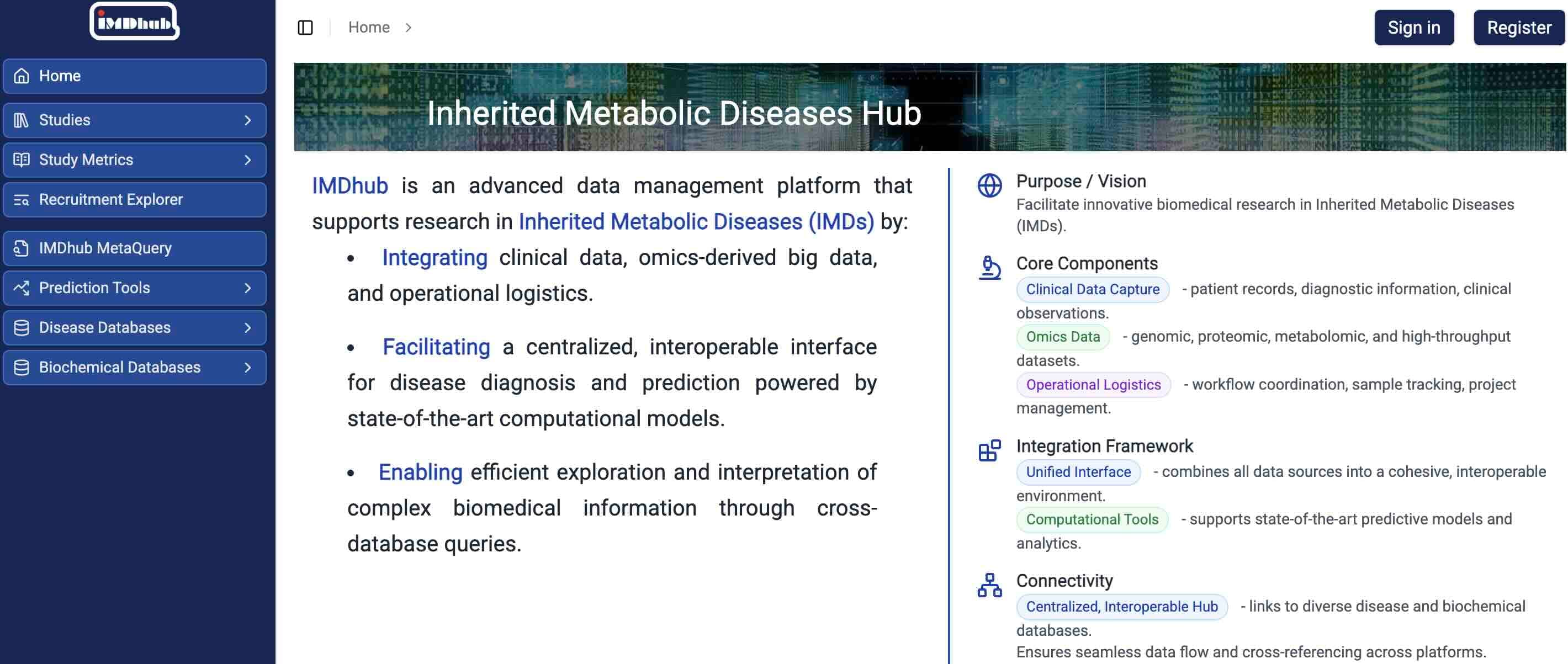Open the Inherited Metabolic Diseases (IMDs) link
The height and width of the screenshot is (664, 1568).
[696, 221]
